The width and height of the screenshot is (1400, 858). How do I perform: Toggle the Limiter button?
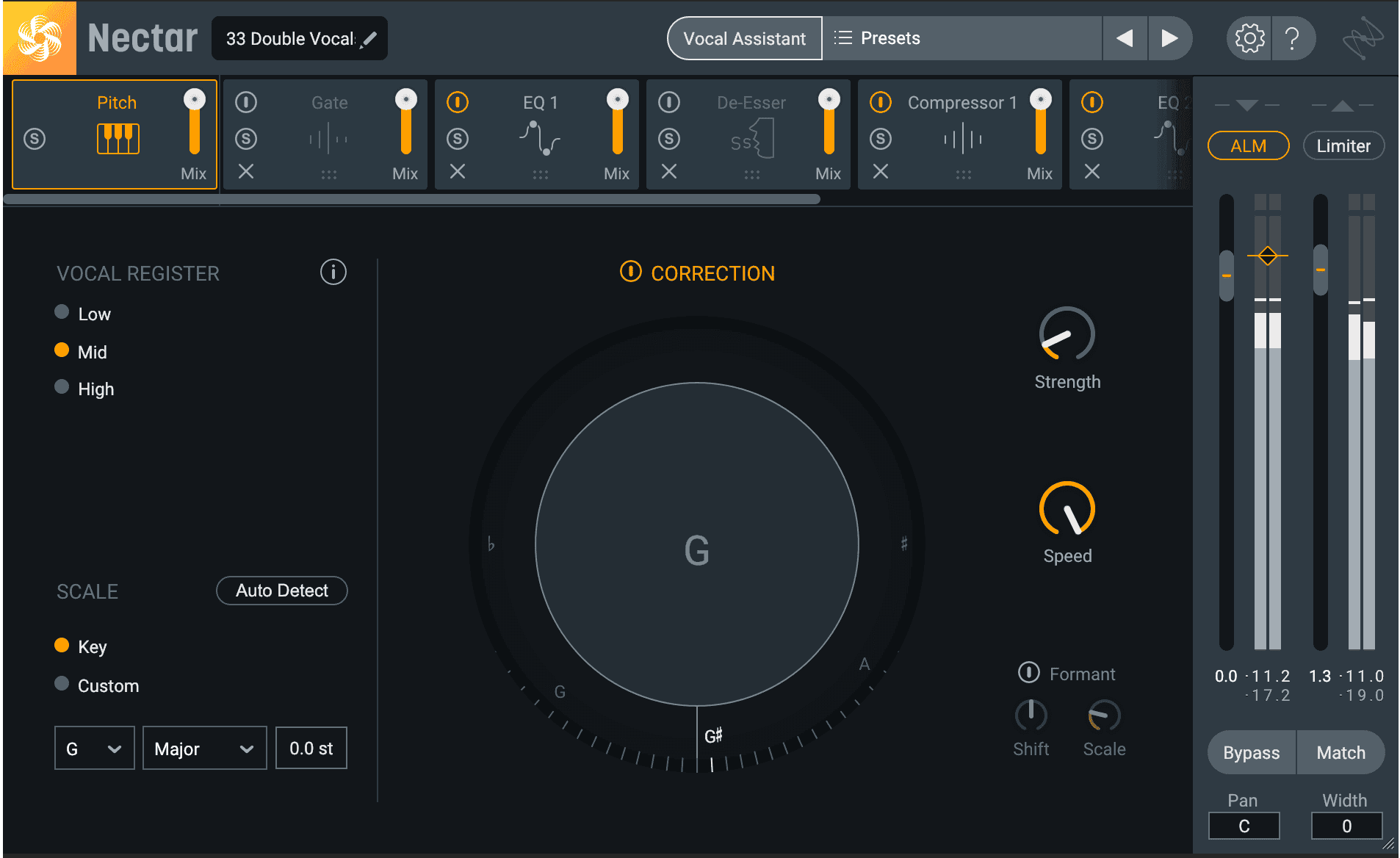[1343, 145]
